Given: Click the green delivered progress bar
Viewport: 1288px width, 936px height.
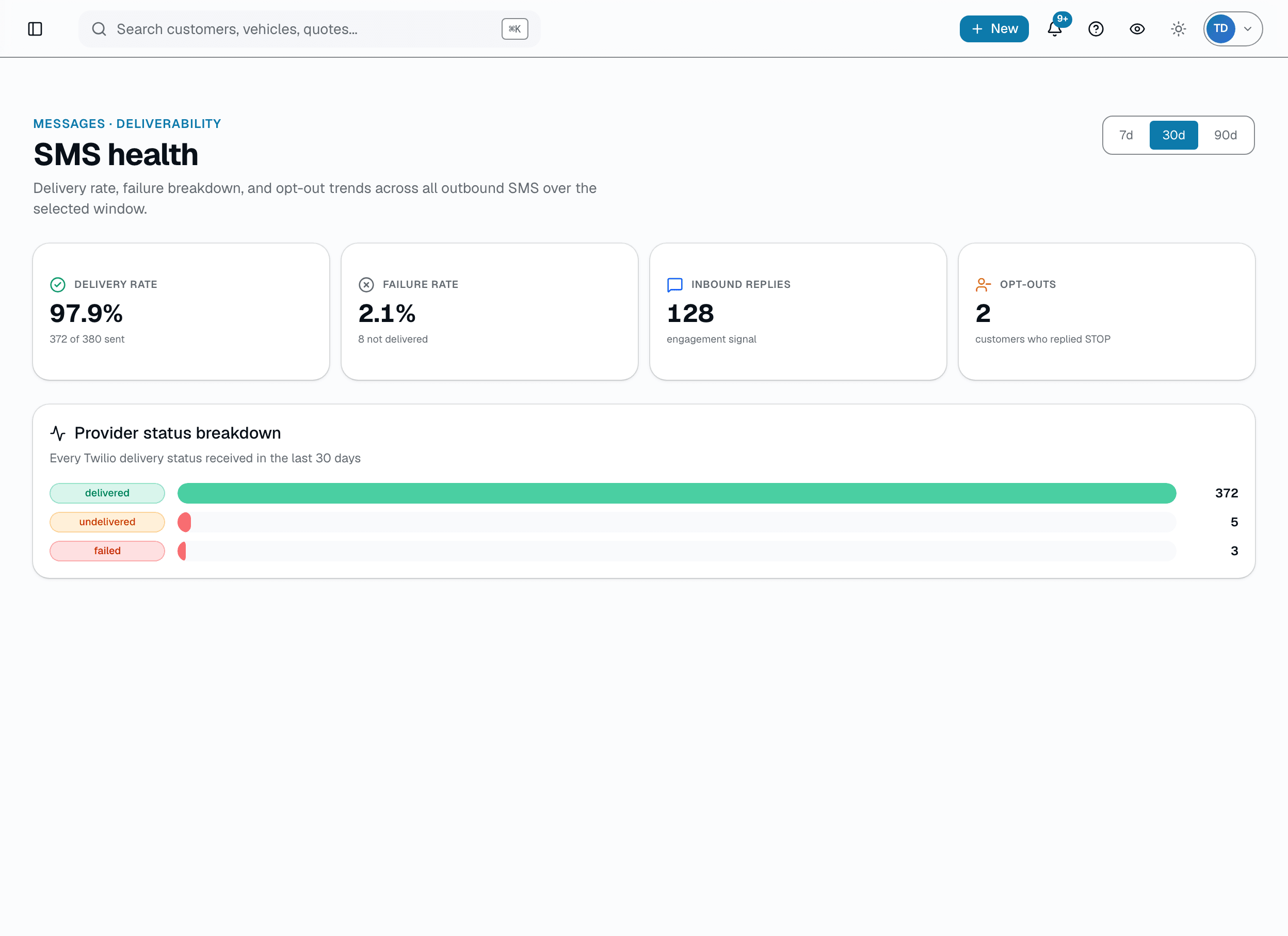Looking at the screenshot, I should tap(677, 493).
